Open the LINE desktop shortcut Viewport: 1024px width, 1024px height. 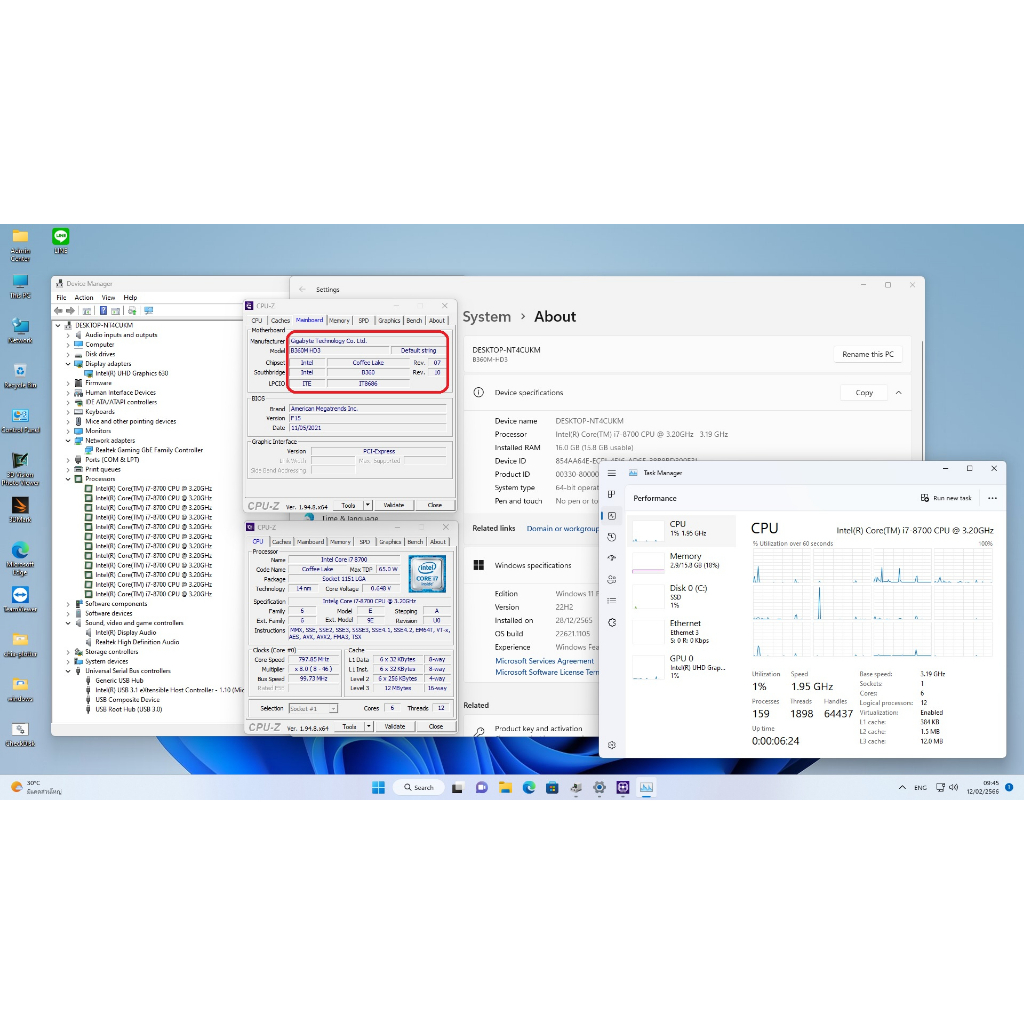[x=61, y=238]
